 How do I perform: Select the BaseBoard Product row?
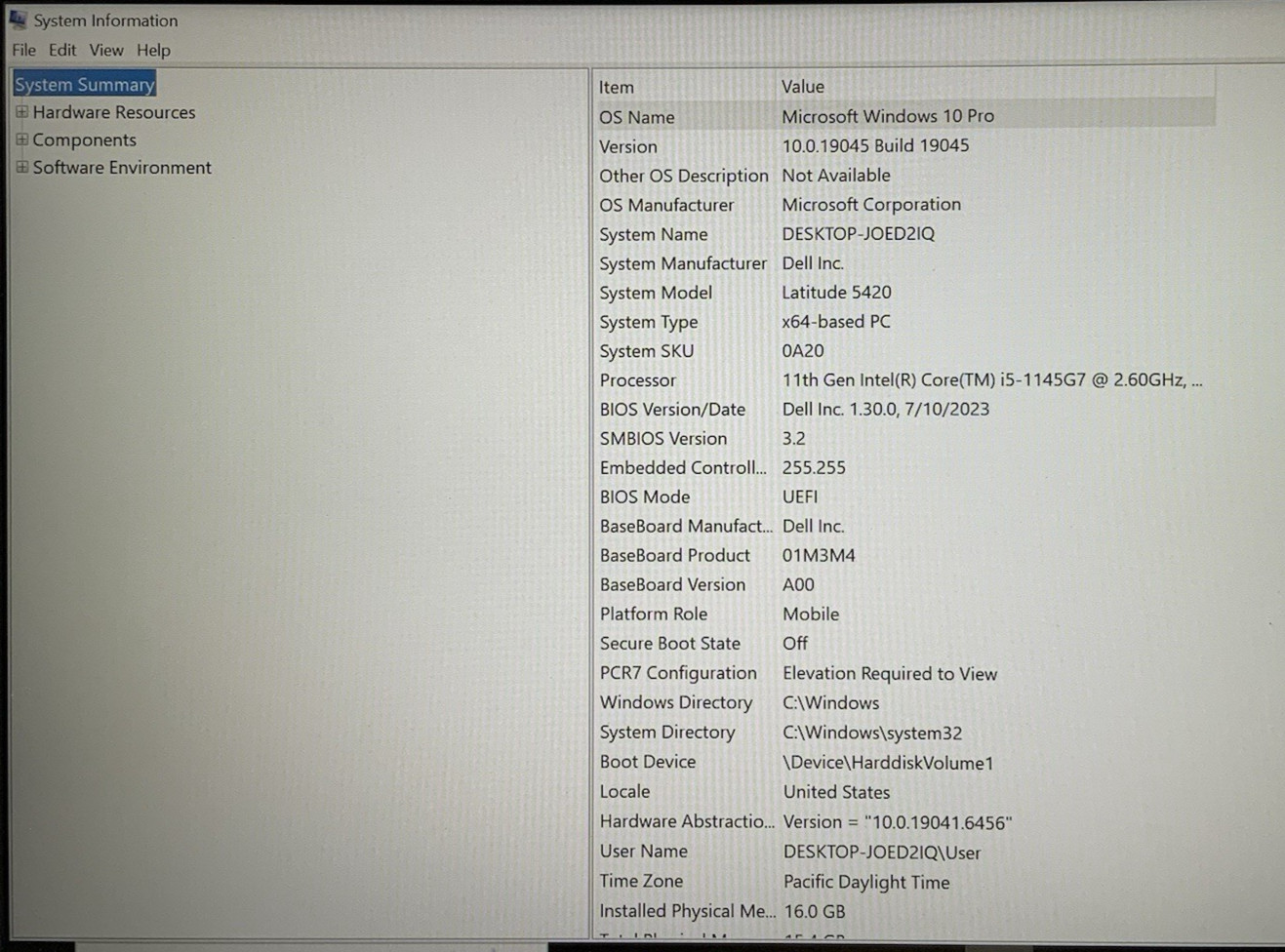[x=904, y=556]
